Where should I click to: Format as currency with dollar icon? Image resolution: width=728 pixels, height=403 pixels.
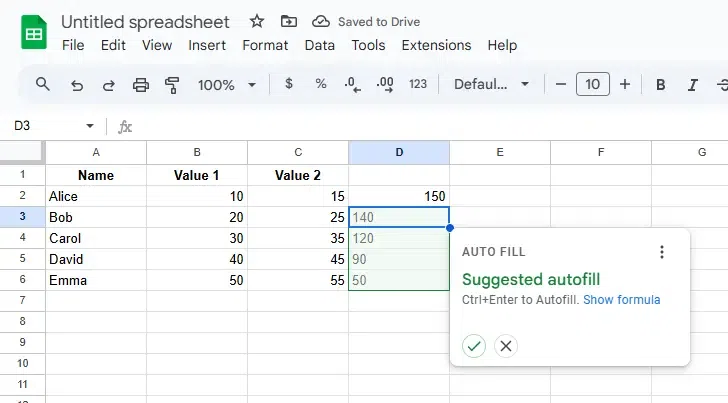(x=289, y=84)
